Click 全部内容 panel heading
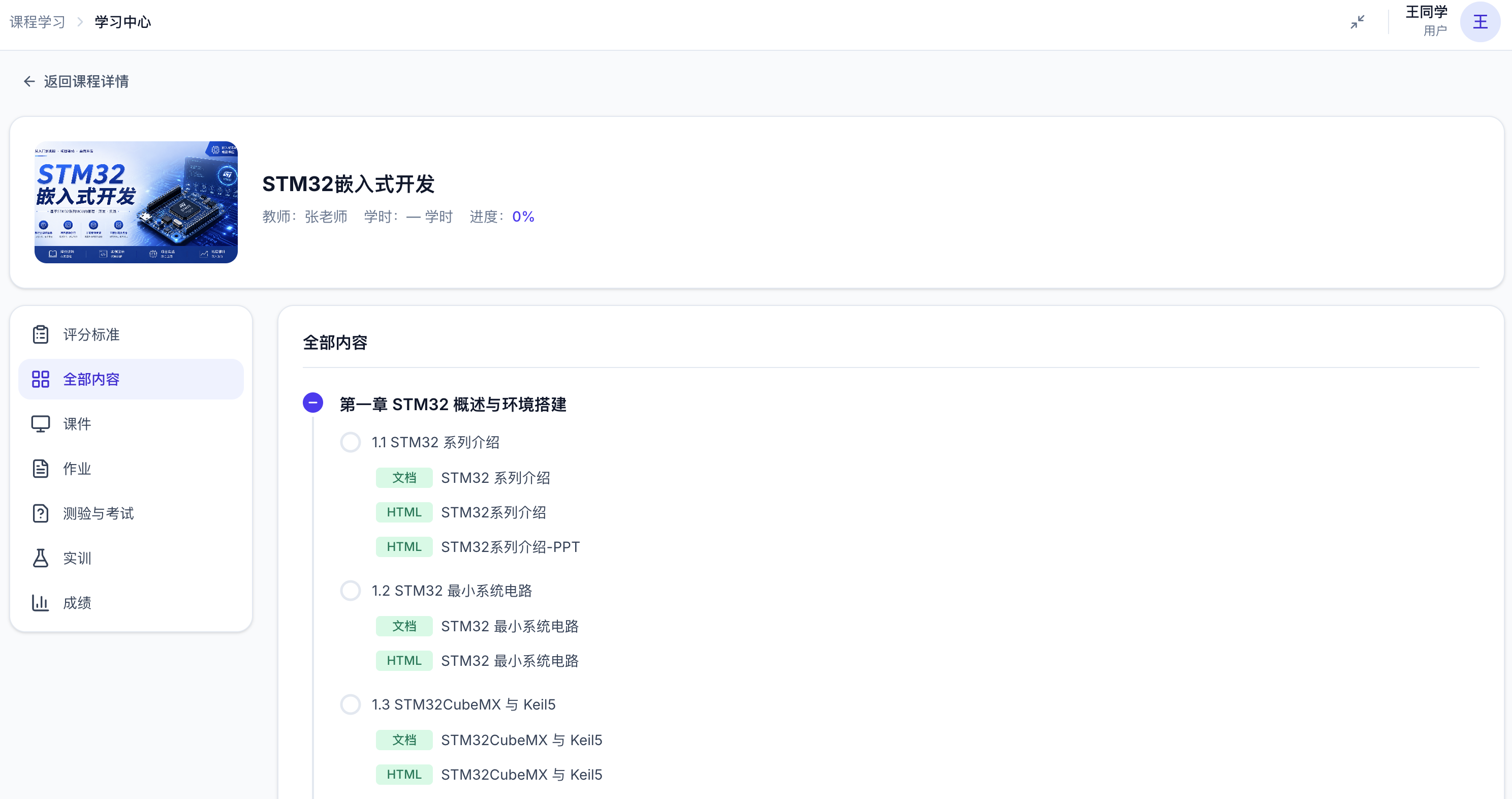Image resolution: width=1512 pixels, height=799 pixels. coord(335,343)
